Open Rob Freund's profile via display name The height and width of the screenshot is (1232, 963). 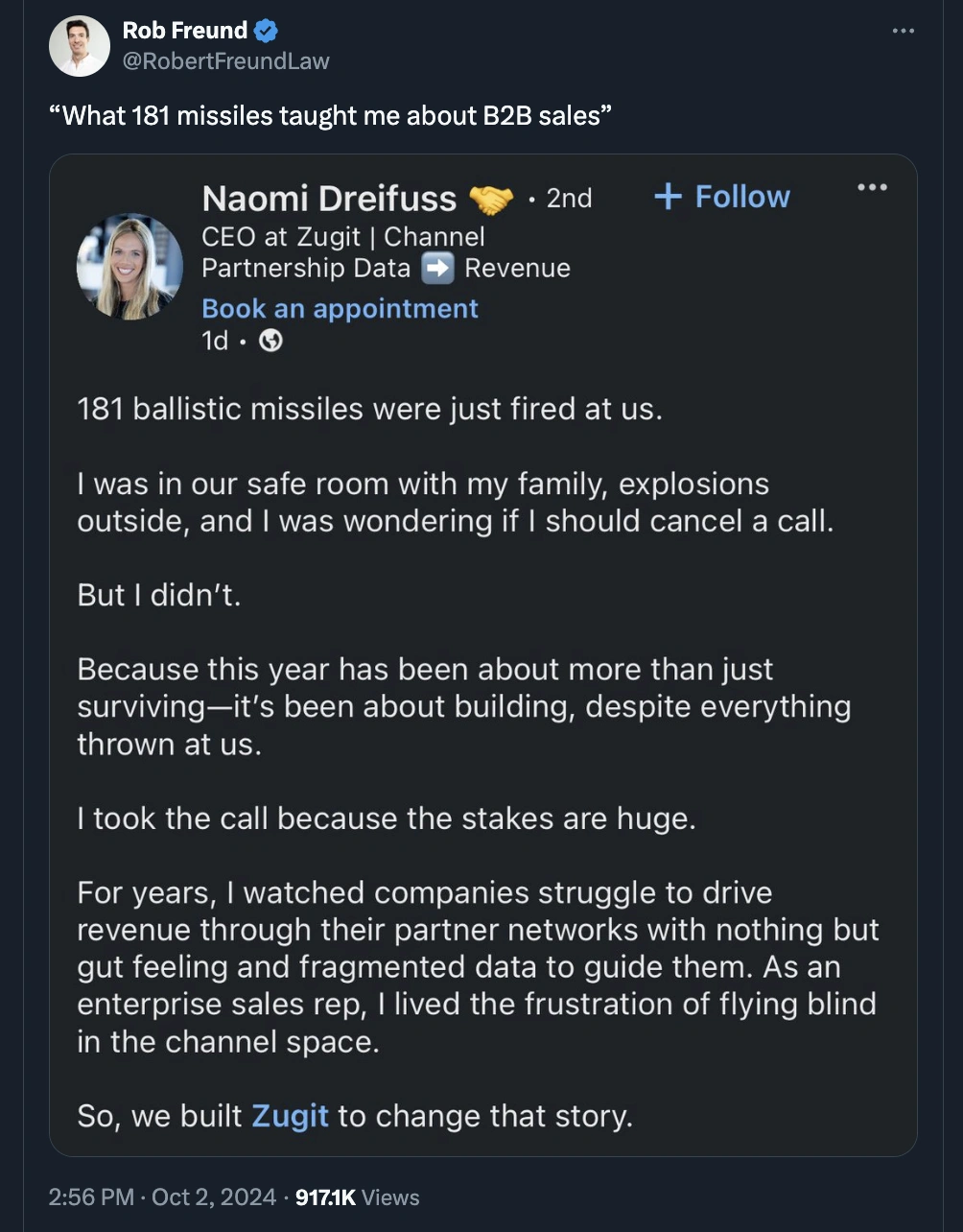185,31
